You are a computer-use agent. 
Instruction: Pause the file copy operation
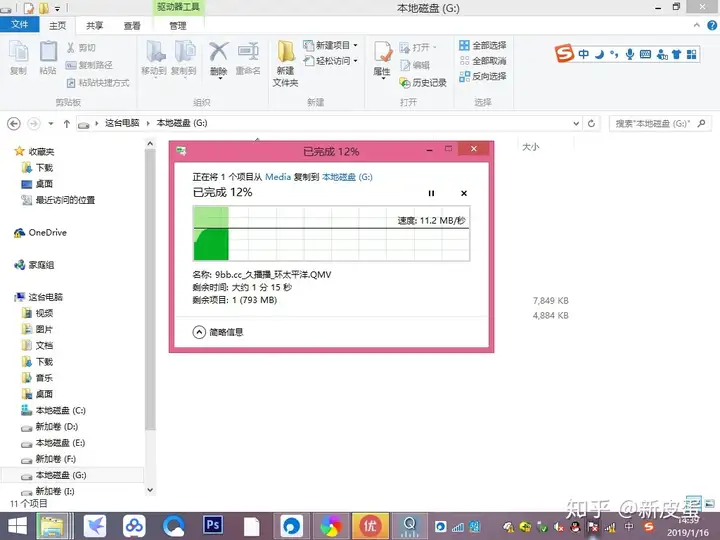[x=431, y=193]
